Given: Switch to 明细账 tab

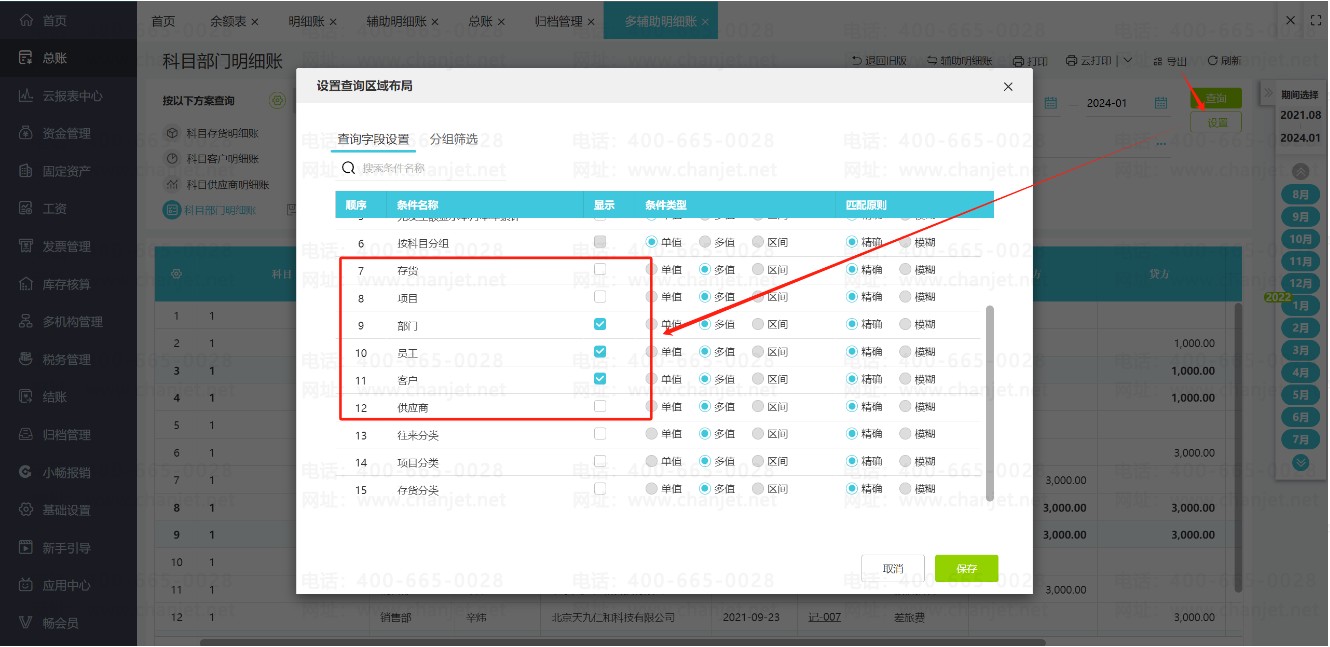Looking at the screenshot, I should [306, 21].
